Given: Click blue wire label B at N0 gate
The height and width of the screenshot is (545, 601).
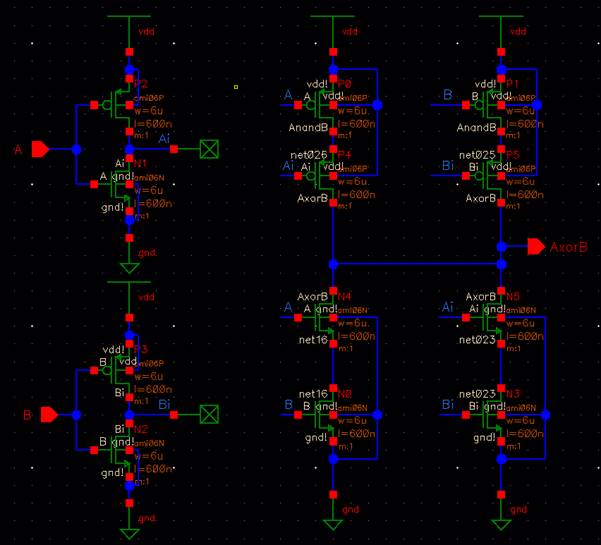Looking at the screenshot, I should [x=289, y=404].
